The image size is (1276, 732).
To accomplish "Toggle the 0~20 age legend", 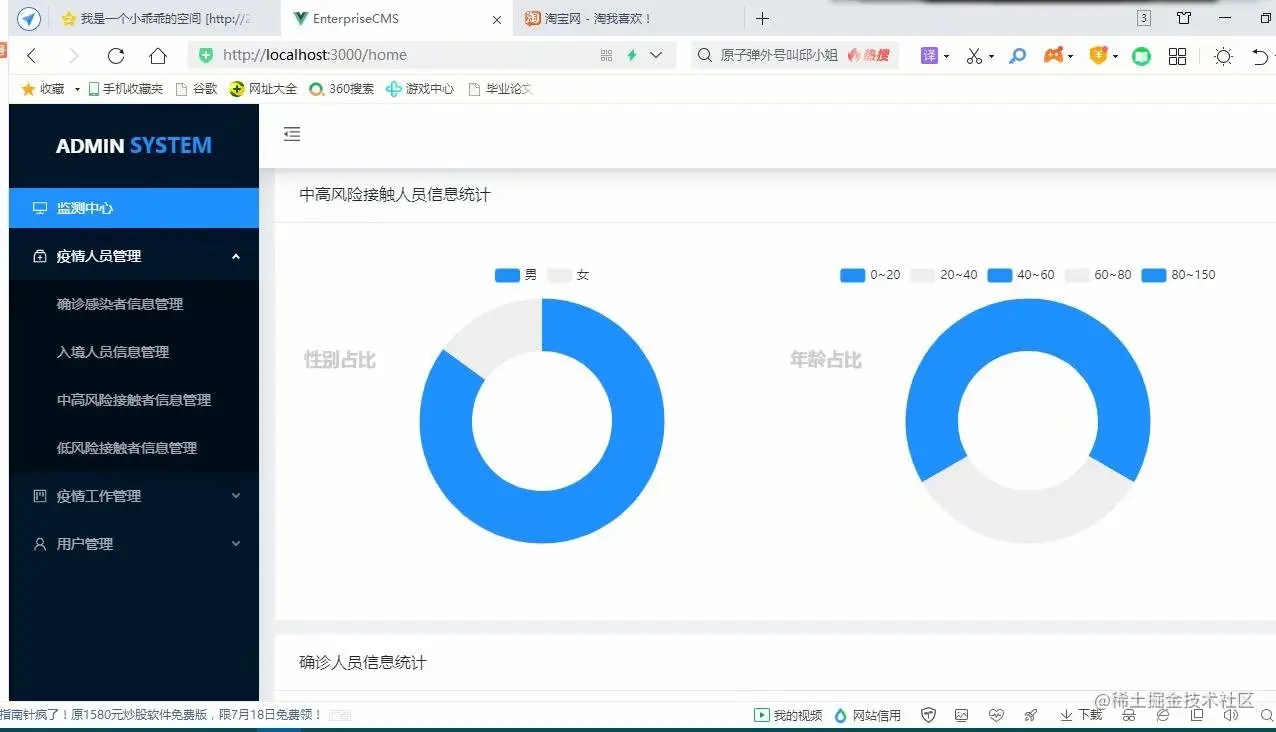I will pyautogui.click(x=870, y=275).
